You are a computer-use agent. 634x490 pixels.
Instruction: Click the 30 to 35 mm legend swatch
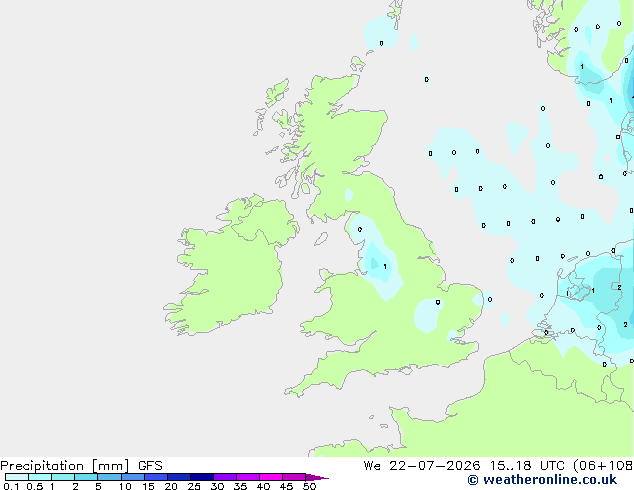(225, 477)
